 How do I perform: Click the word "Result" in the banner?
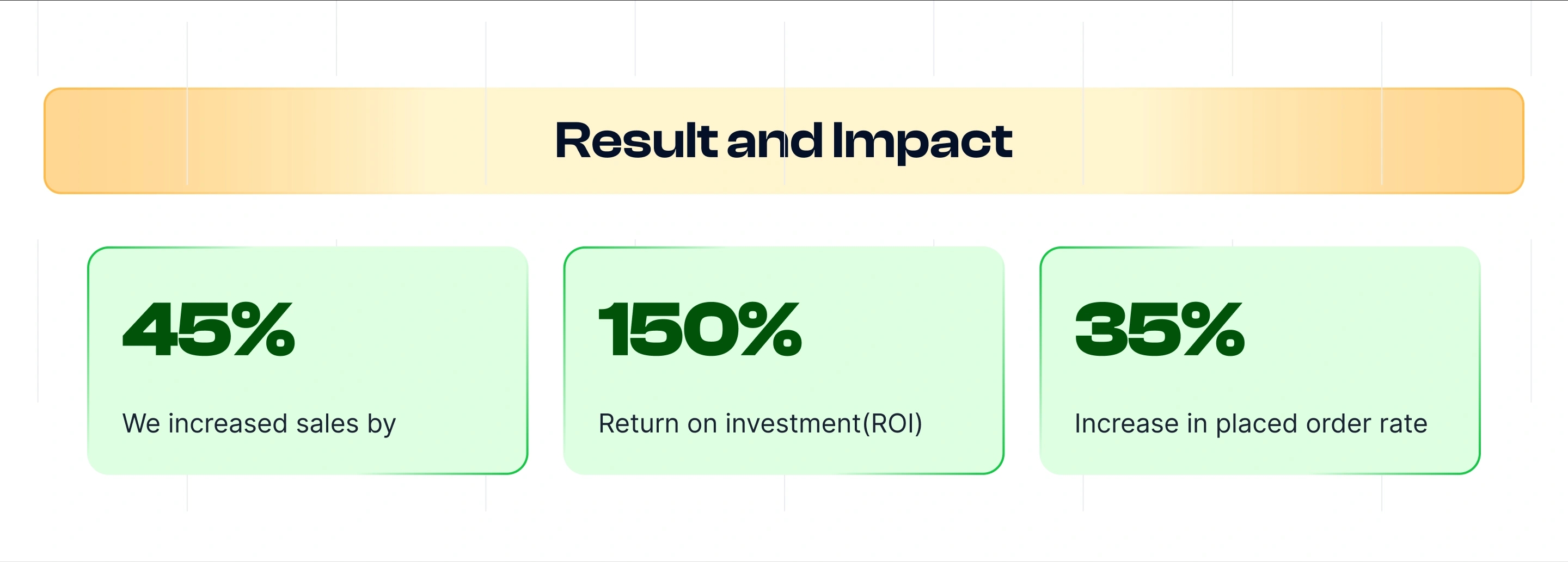pyautogui.click(x=636, y=141)
